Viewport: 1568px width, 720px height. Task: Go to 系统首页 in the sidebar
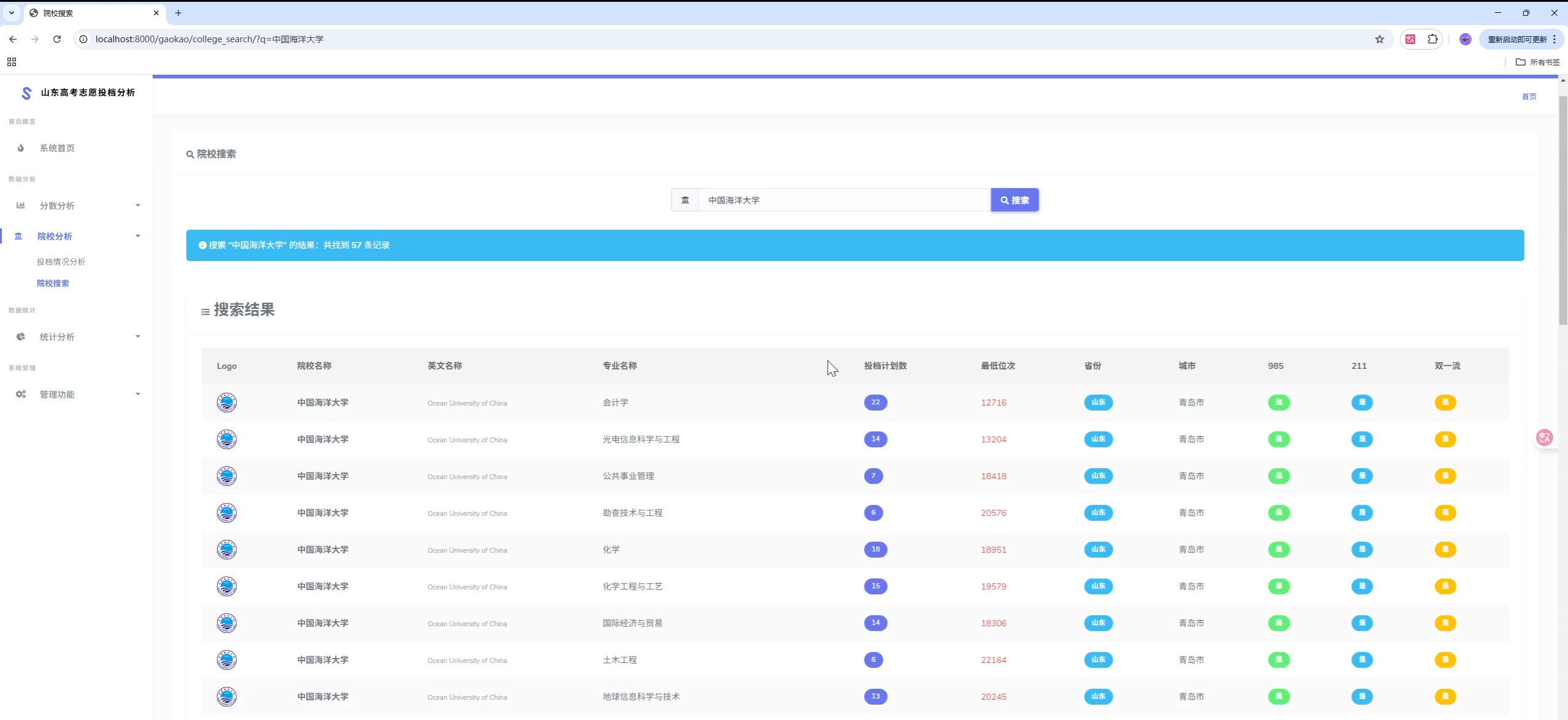click(57, 148)
